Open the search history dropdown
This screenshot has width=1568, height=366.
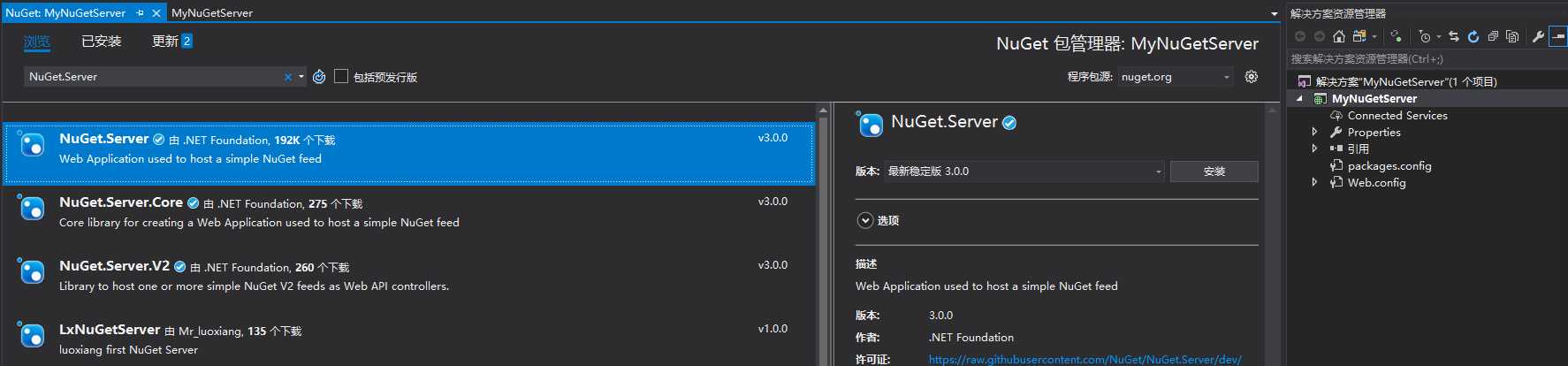301,77
